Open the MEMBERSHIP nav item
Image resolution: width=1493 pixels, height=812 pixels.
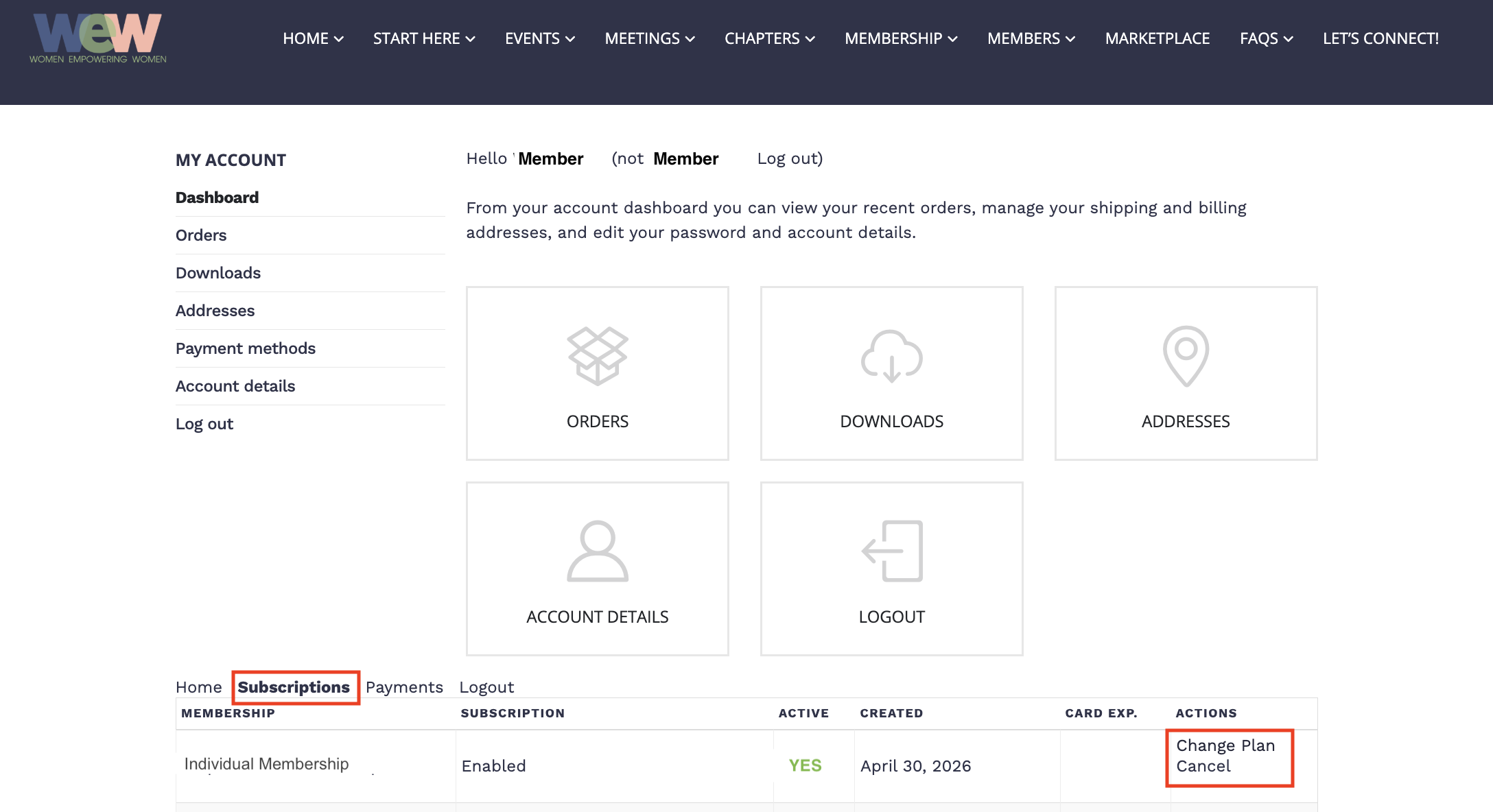coord(893,38)
